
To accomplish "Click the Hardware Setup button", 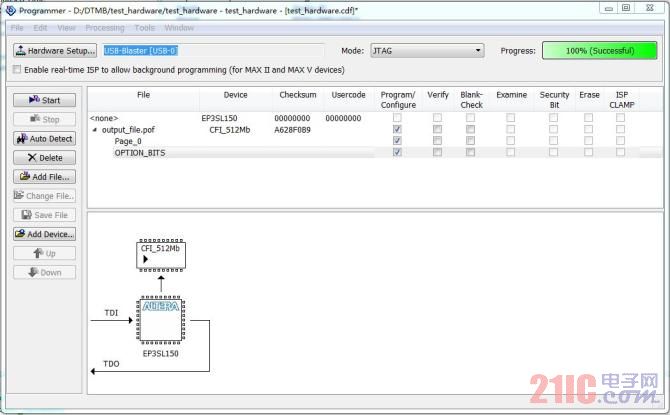I will [55, 50].
